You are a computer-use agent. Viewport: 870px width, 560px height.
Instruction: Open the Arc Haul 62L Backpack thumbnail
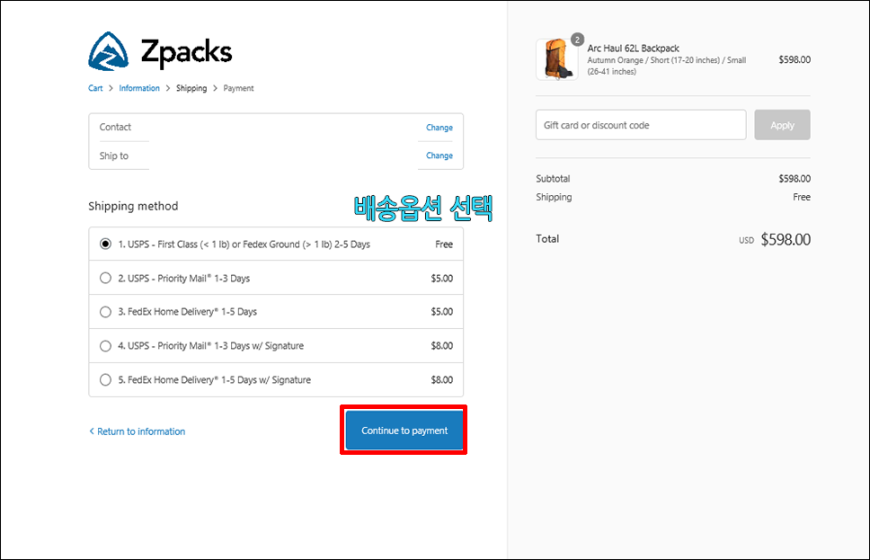click(557, 59)
